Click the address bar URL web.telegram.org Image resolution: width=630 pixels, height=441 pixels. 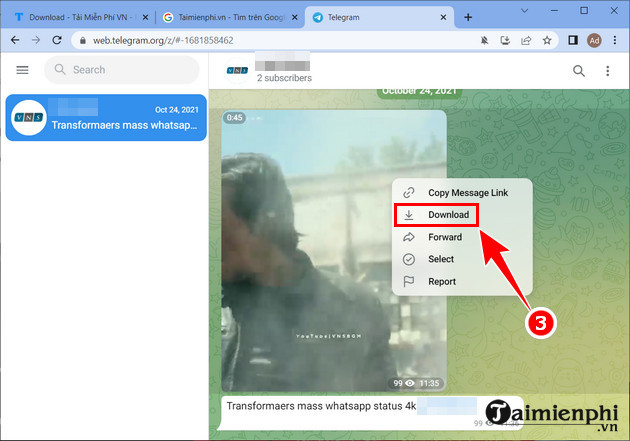click(x=163, y=41)
